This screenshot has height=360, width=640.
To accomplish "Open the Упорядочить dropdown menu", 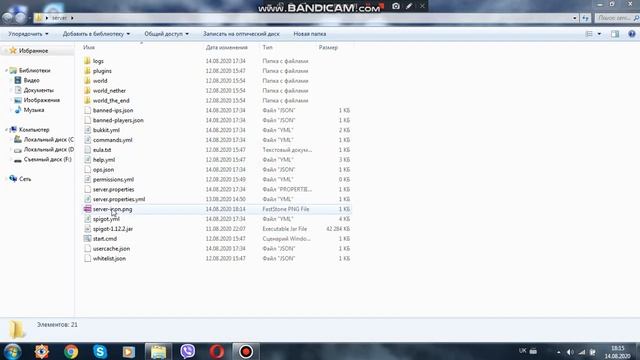I will pos(28,34).
